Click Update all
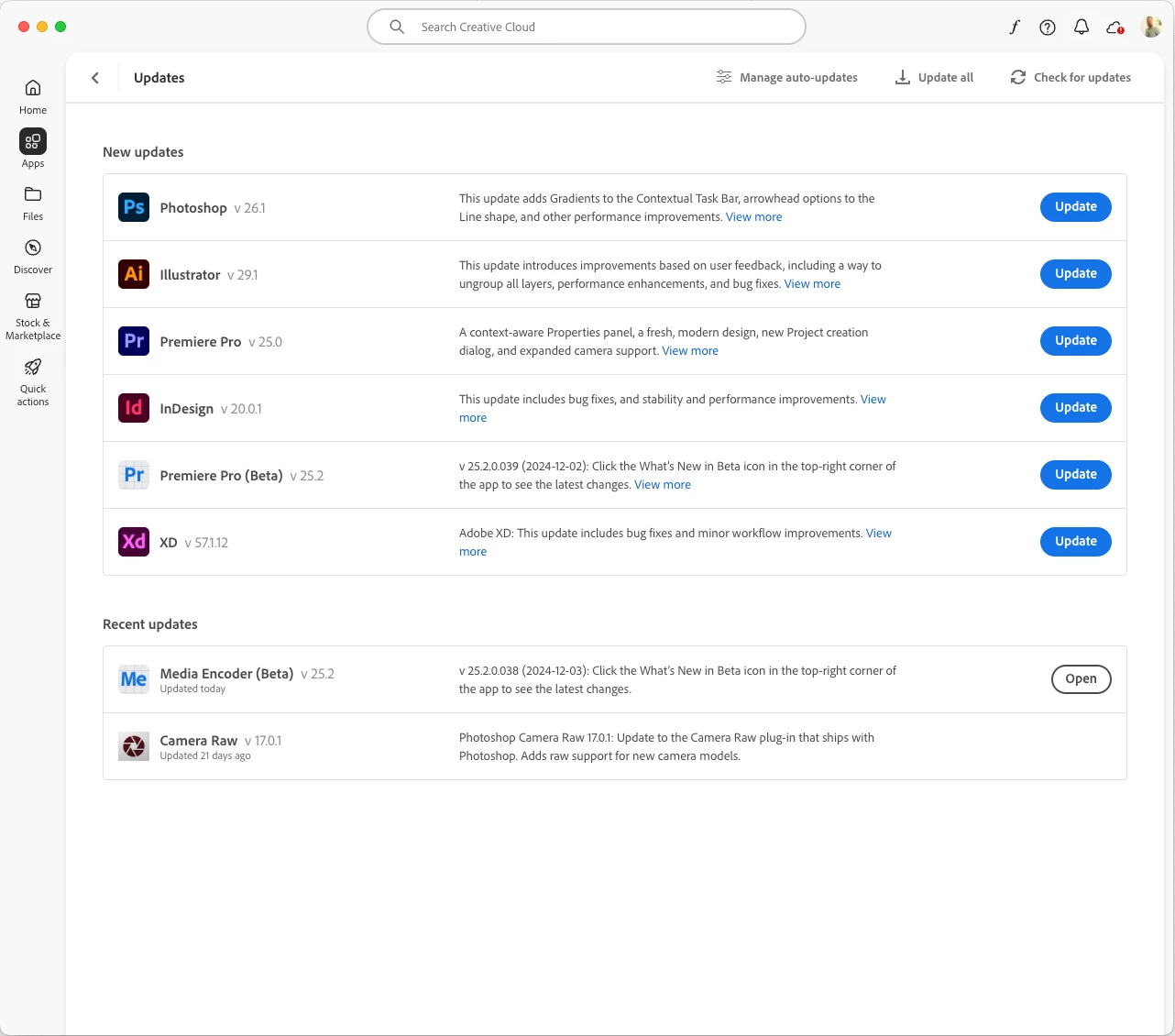Image resolution: width=1175 pixels, height=1036 pixels. click(934, 78)
